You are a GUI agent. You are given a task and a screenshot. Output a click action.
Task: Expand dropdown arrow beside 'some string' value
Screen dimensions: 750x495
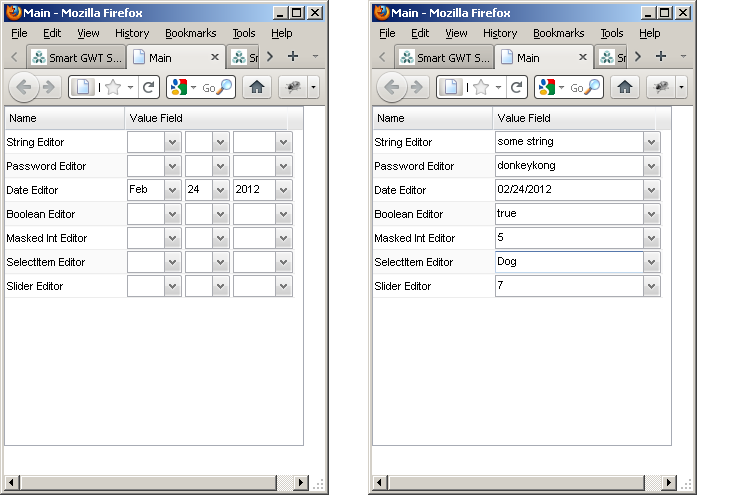coord(652,142)
